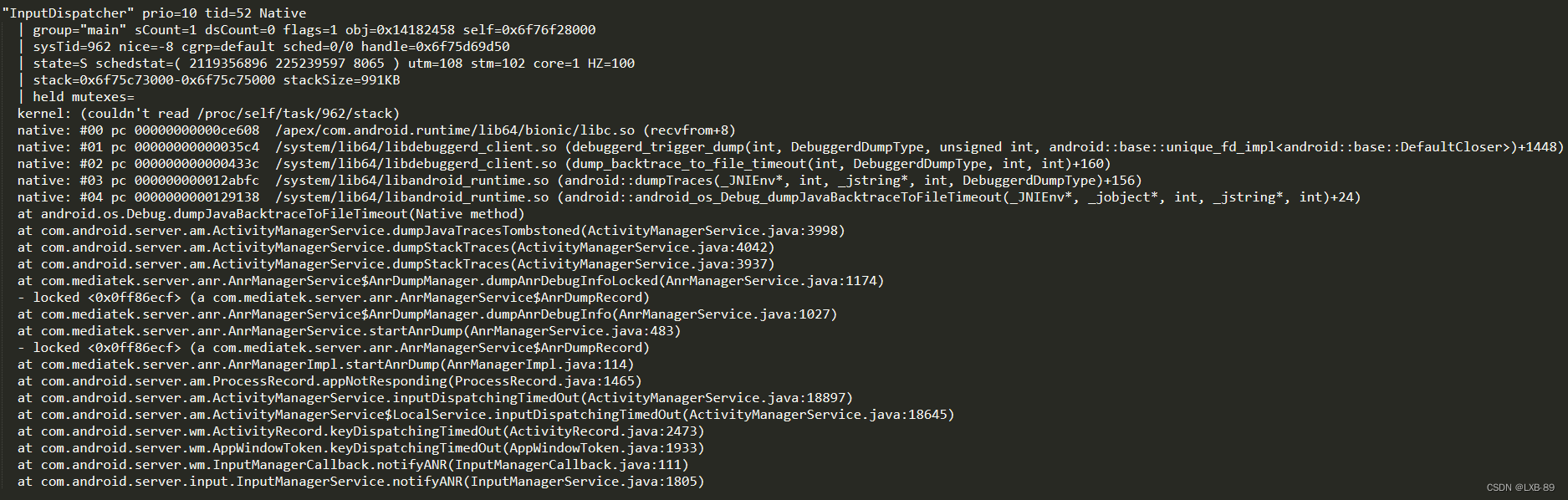Click the InputManagerCallback.notifyANR frame
This screenshot has width=1568, height=500.
353,465
